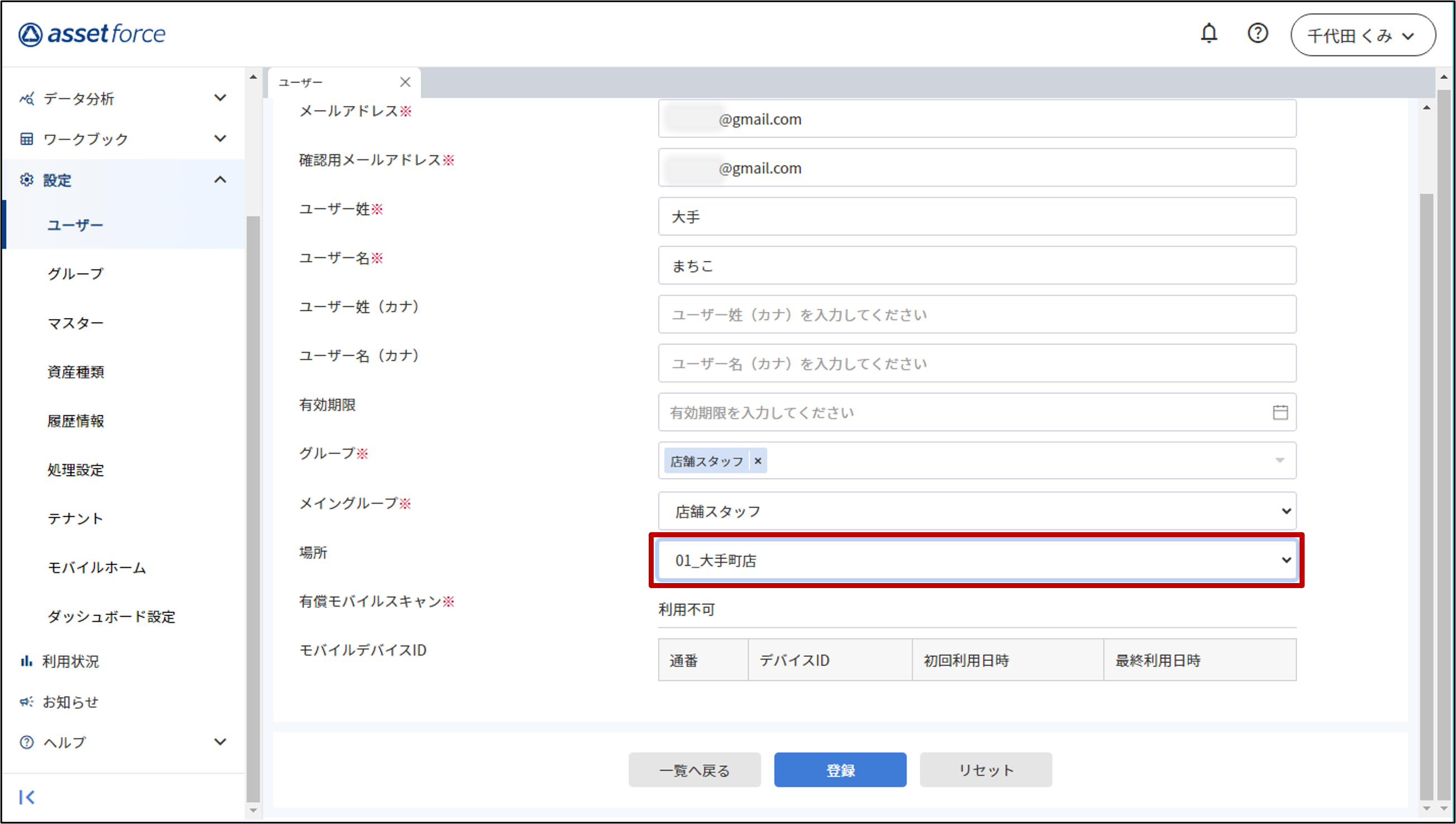This screenshot has width=1456, height=824.
Task: Click the assetforce logo
Action: tap(92, 34)
